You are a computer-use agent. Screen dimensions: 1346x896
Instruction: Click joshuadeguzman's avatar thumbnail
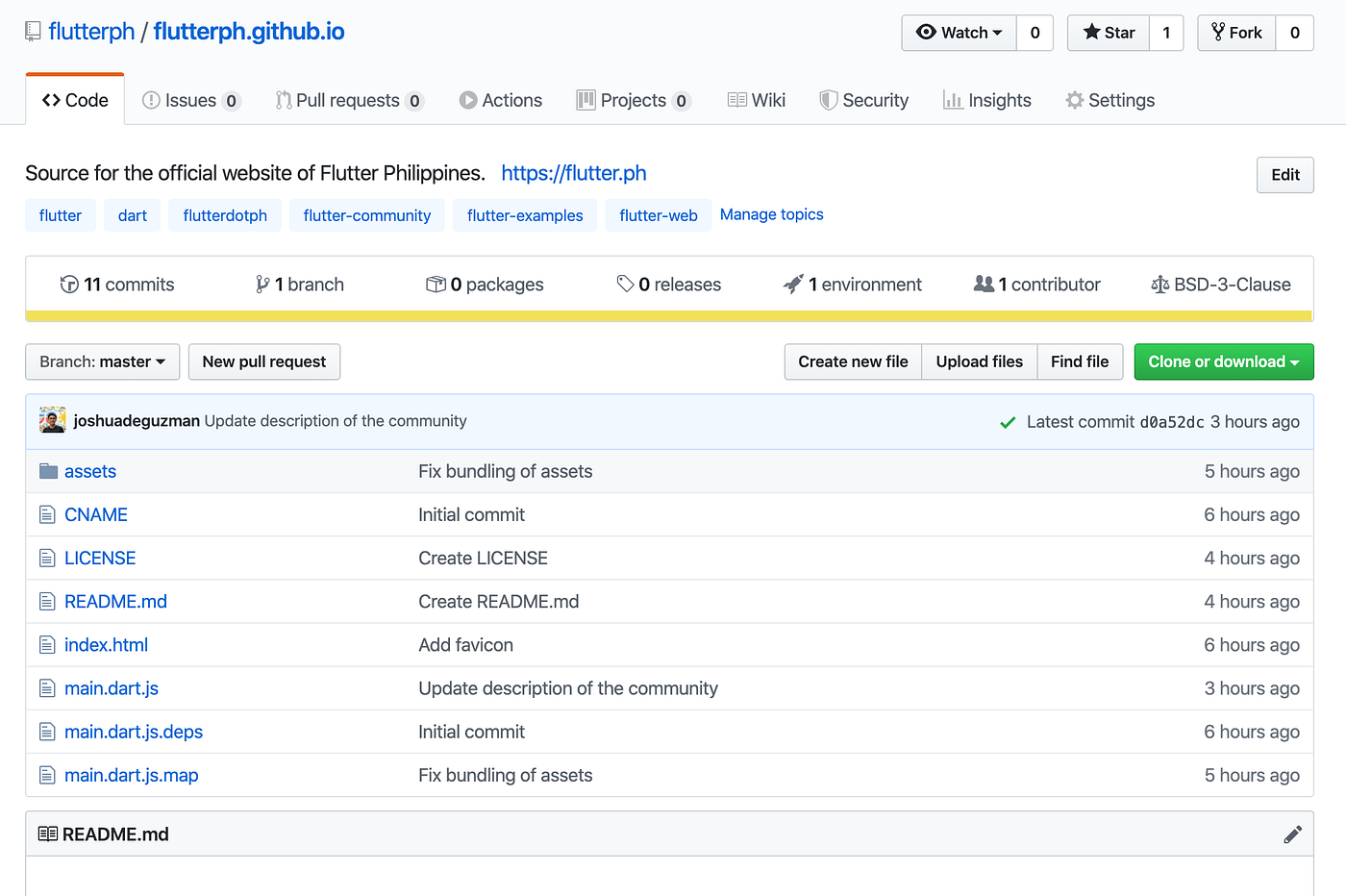(53, 420)
